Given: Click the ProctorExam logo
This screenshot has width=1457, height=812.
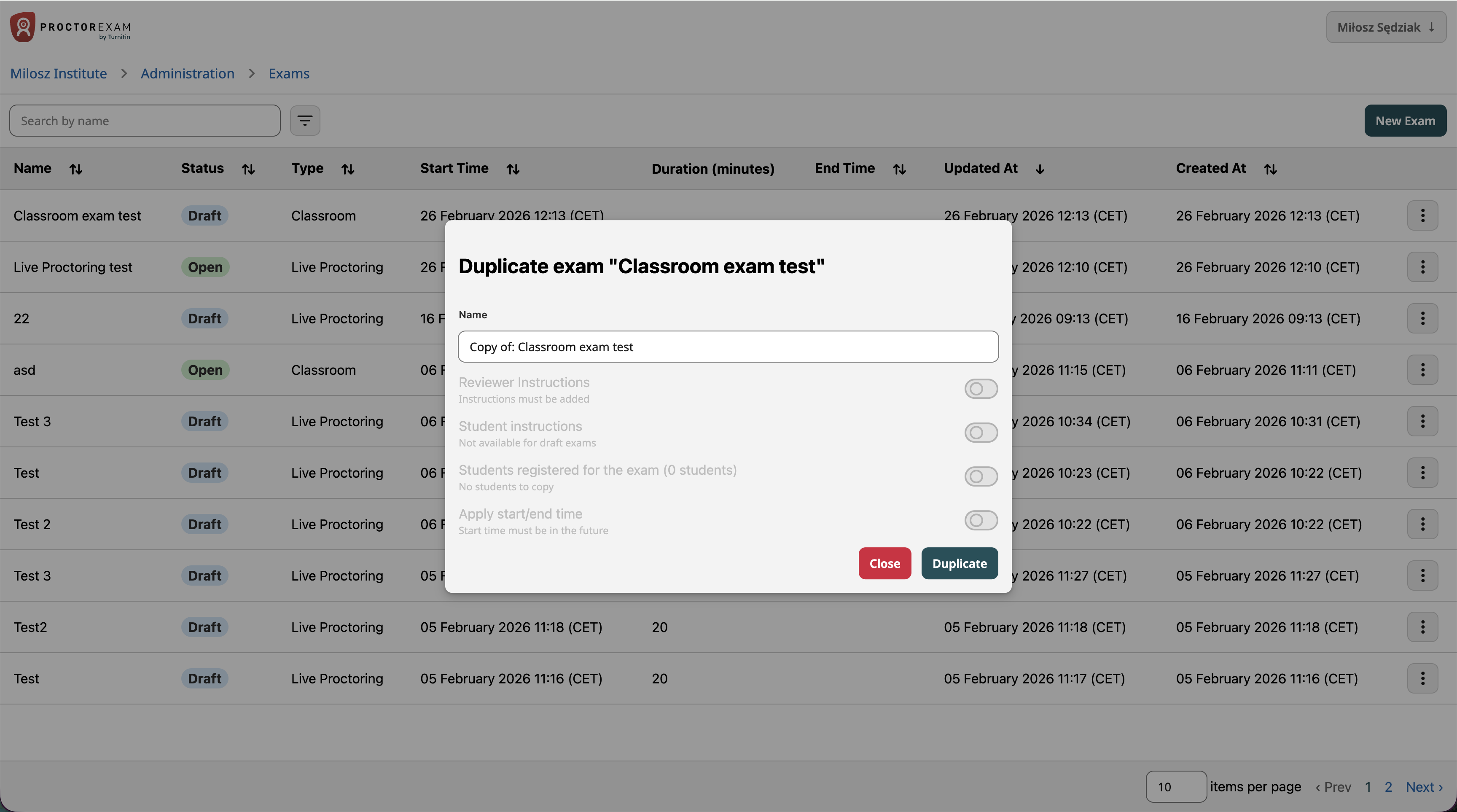Looking at the screenshot, I should (71, 27).
